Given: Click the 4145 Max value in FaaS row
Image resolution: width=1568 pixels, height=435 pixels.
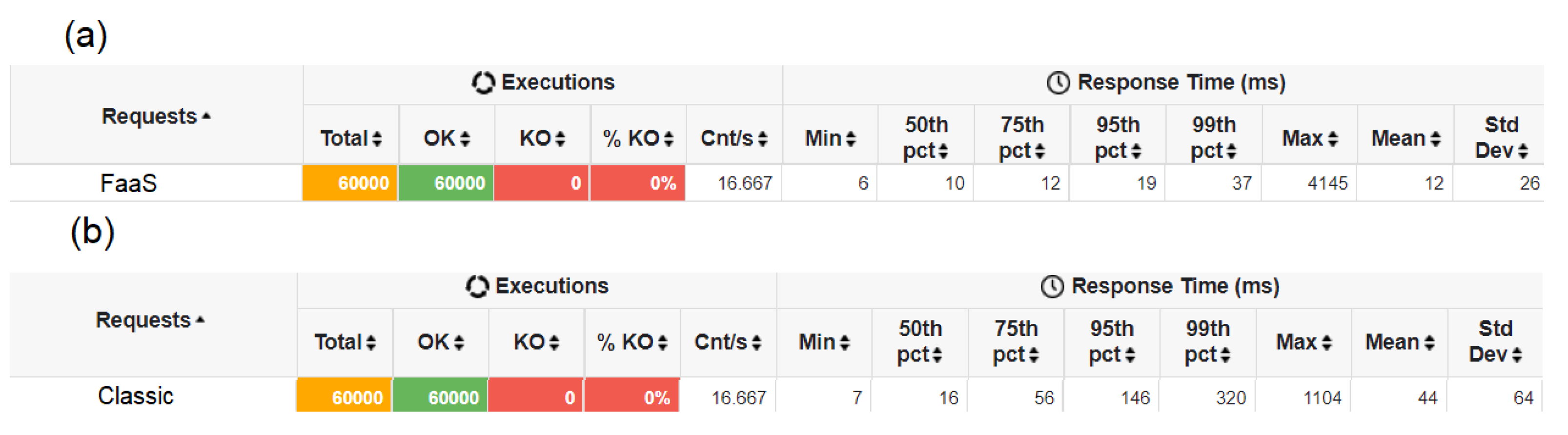Looking at the screenshot, I should pyautogui.click(x=1327, y=183).
